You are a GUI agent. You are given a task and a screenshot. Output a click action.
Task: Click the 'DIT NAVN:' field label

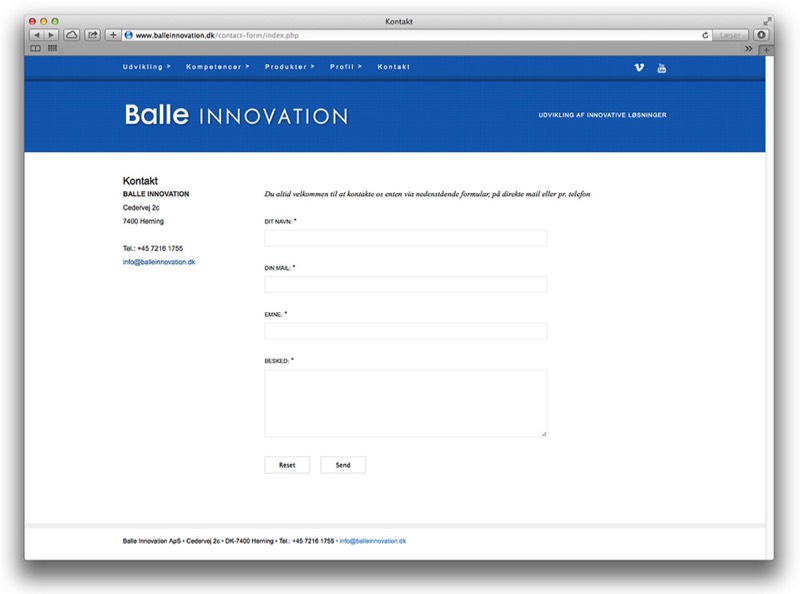point(278,221)
